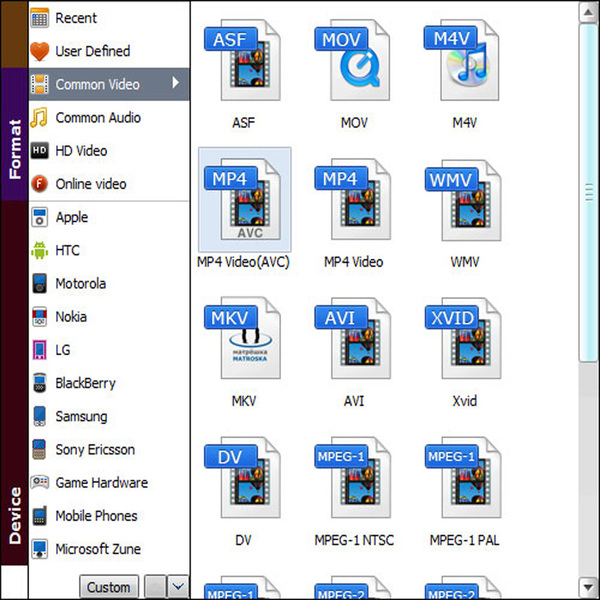The height and width of the screenshot is (600, 600).
Task: Click the HD Video badge icon
Action: pyautogui.click(x=39, y=150)
